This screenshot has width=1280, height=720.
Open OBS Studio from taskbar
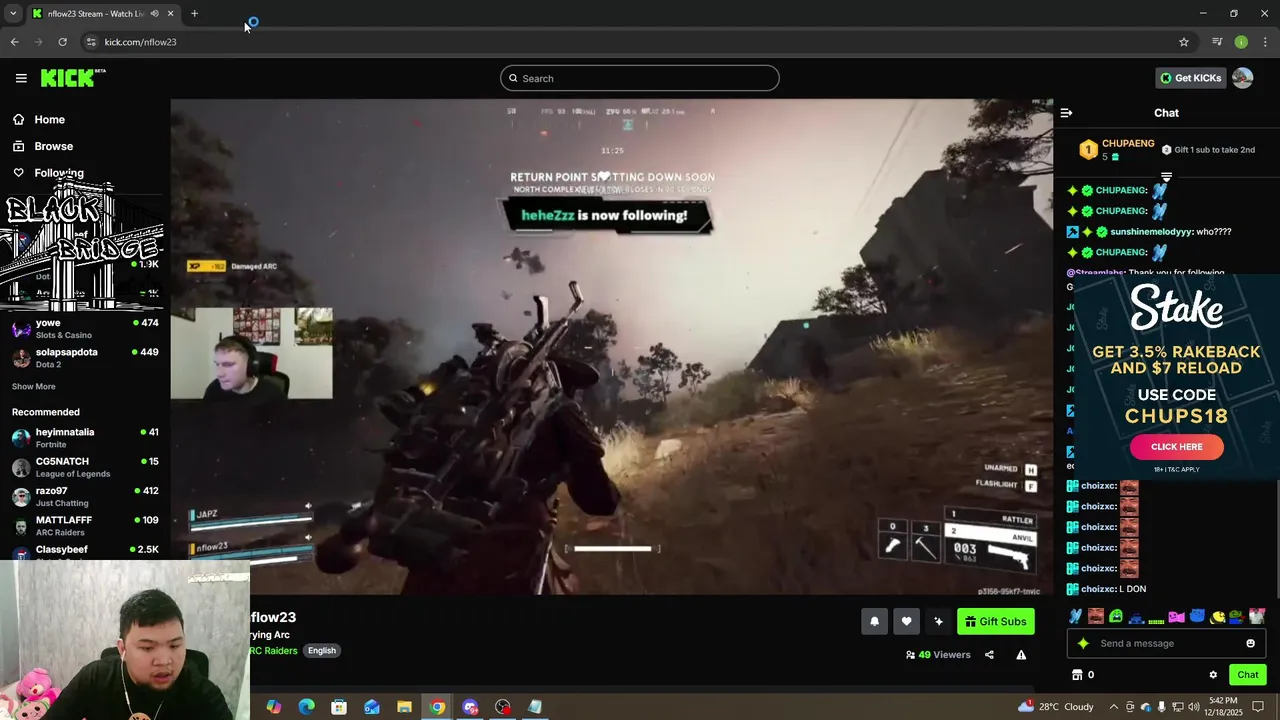point(503,707)
